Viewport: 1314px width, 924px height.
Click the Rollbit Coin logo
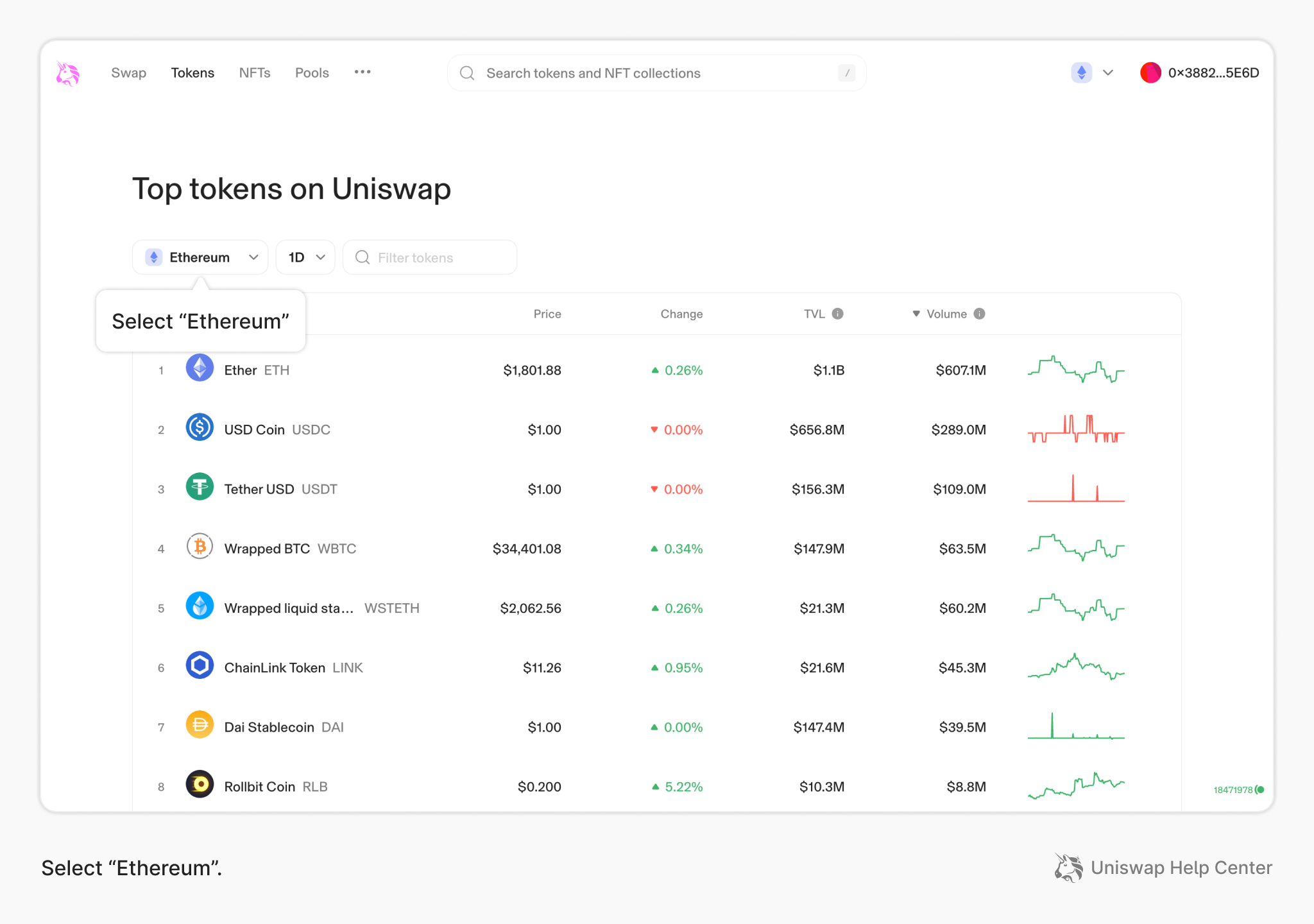click(x=200, y=784)
